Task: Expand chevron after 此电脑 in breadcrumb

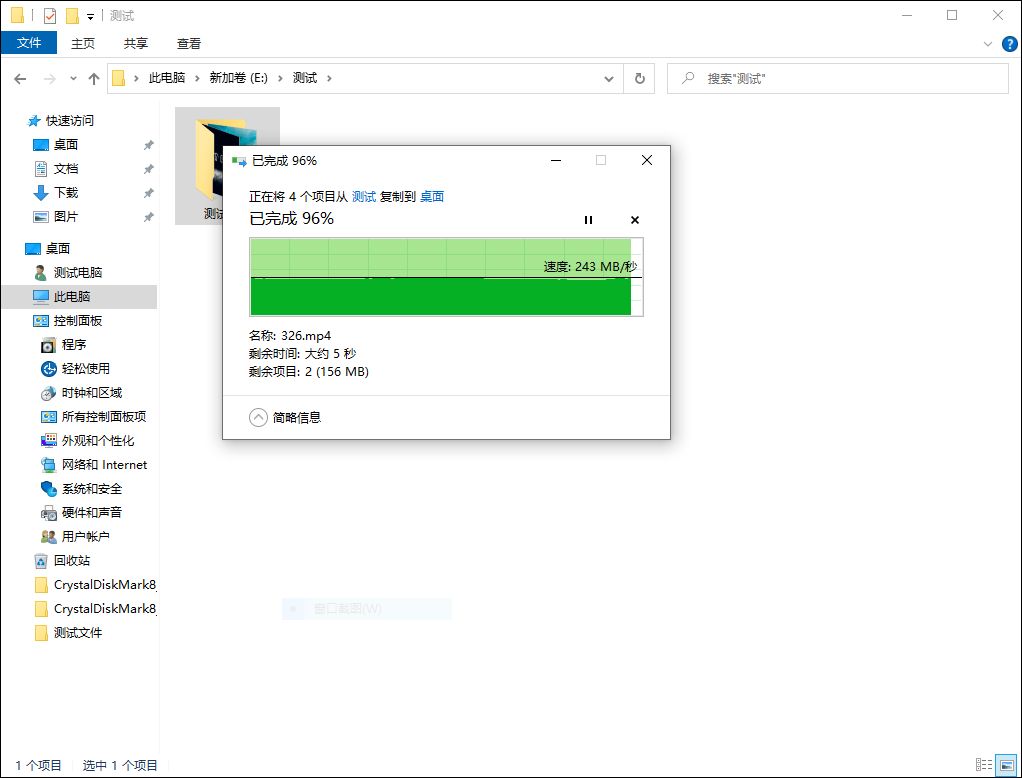Action: tap(197, 78)
